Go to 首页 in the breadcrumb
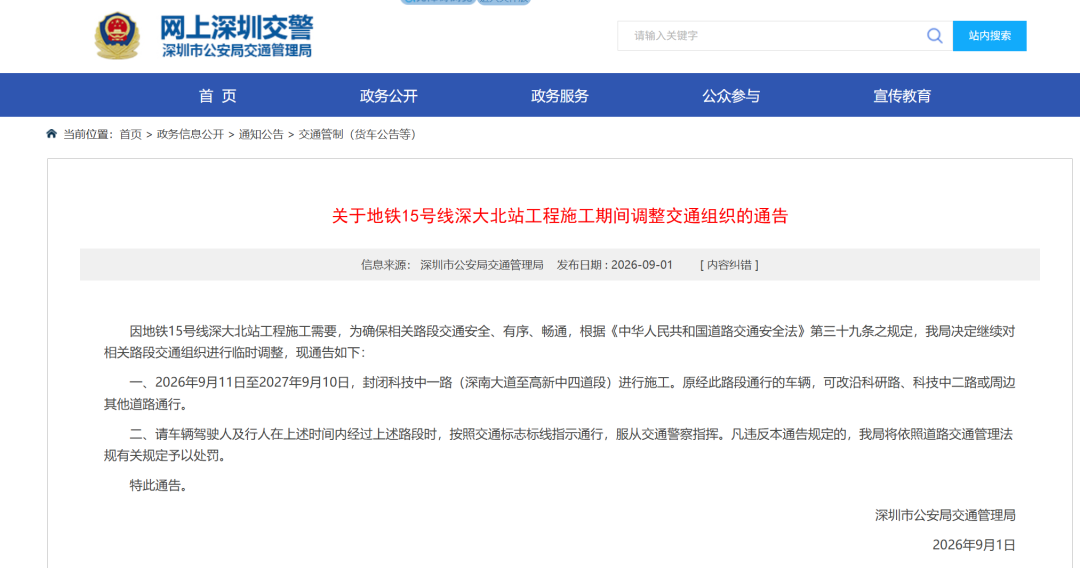 (130, 134)
